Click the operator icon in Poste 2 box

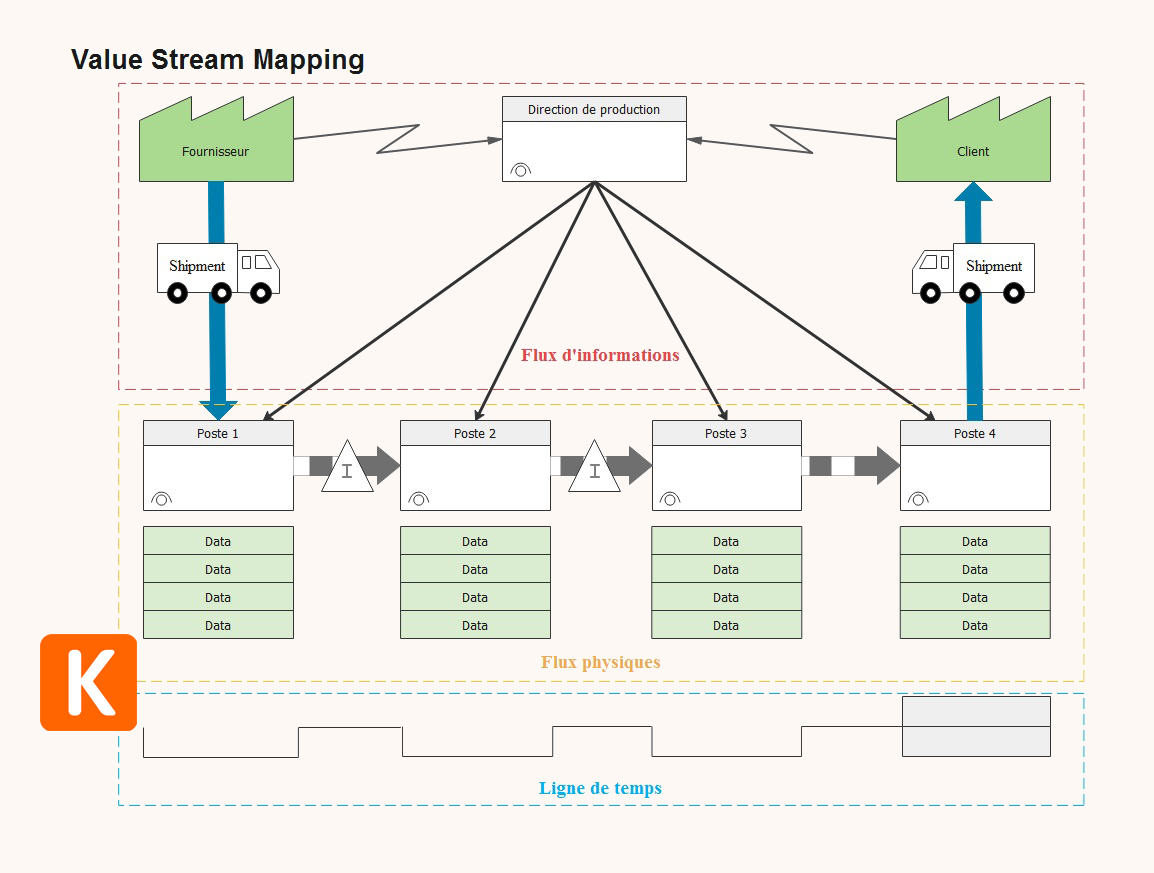click(x=418, y=498)
